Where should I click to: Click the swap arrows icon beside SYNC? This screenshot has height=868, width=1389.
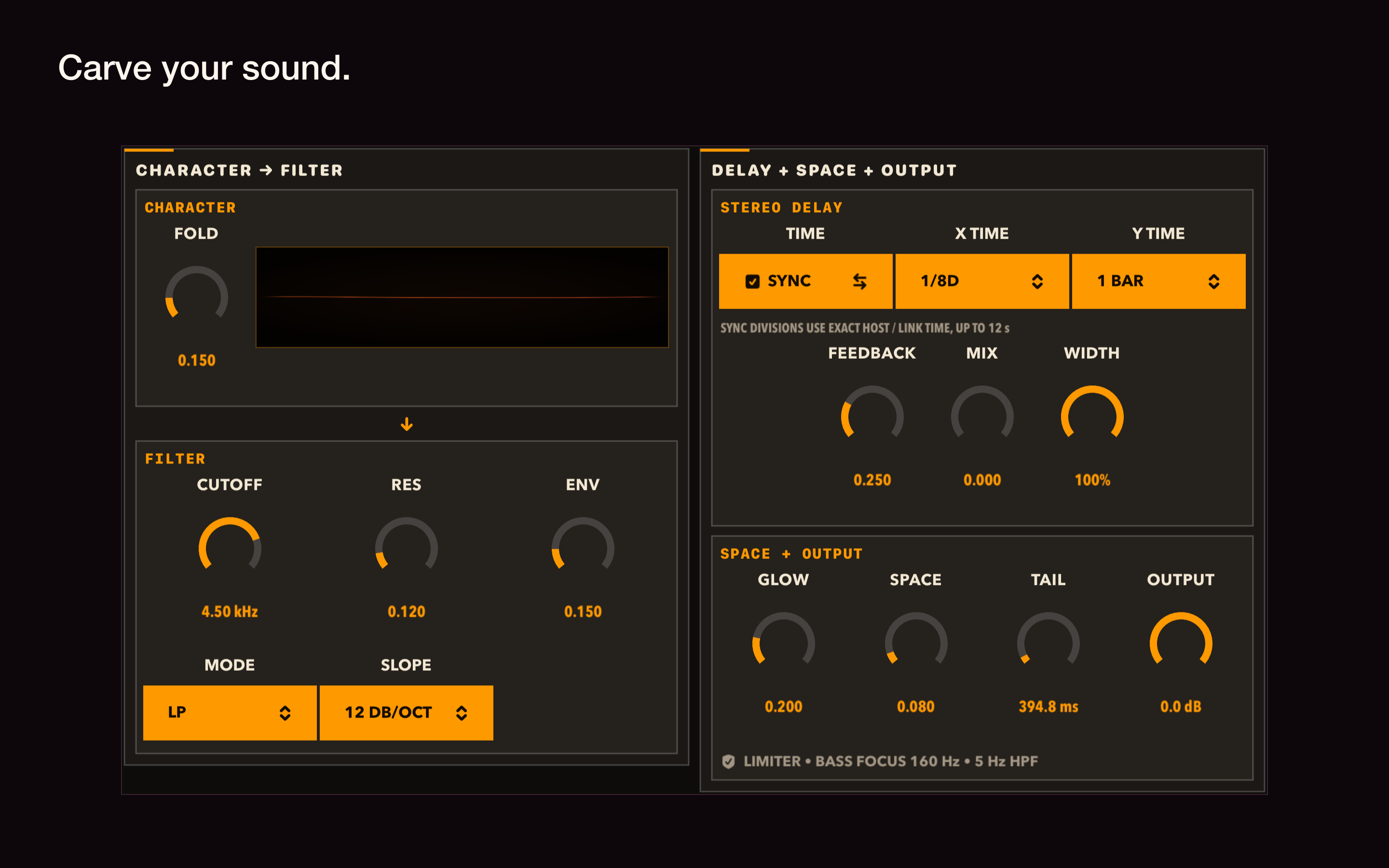[859, 281]
